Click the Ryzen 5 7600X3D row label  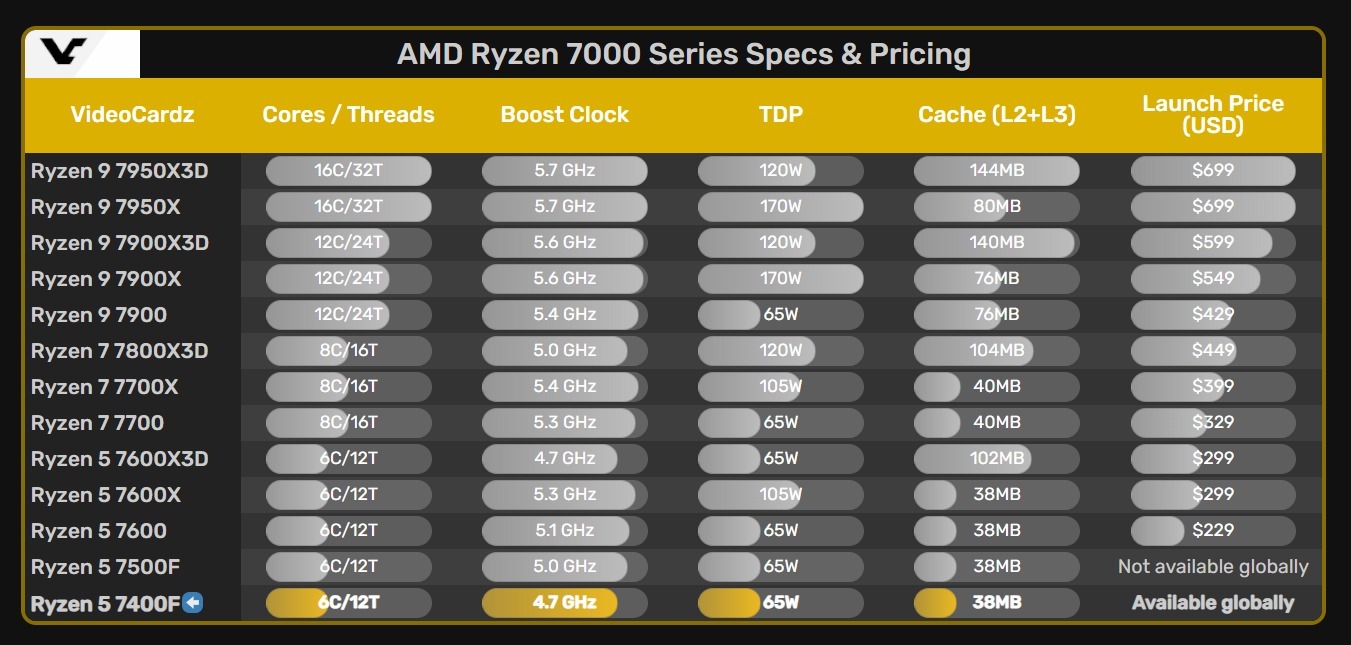point(119,459)
